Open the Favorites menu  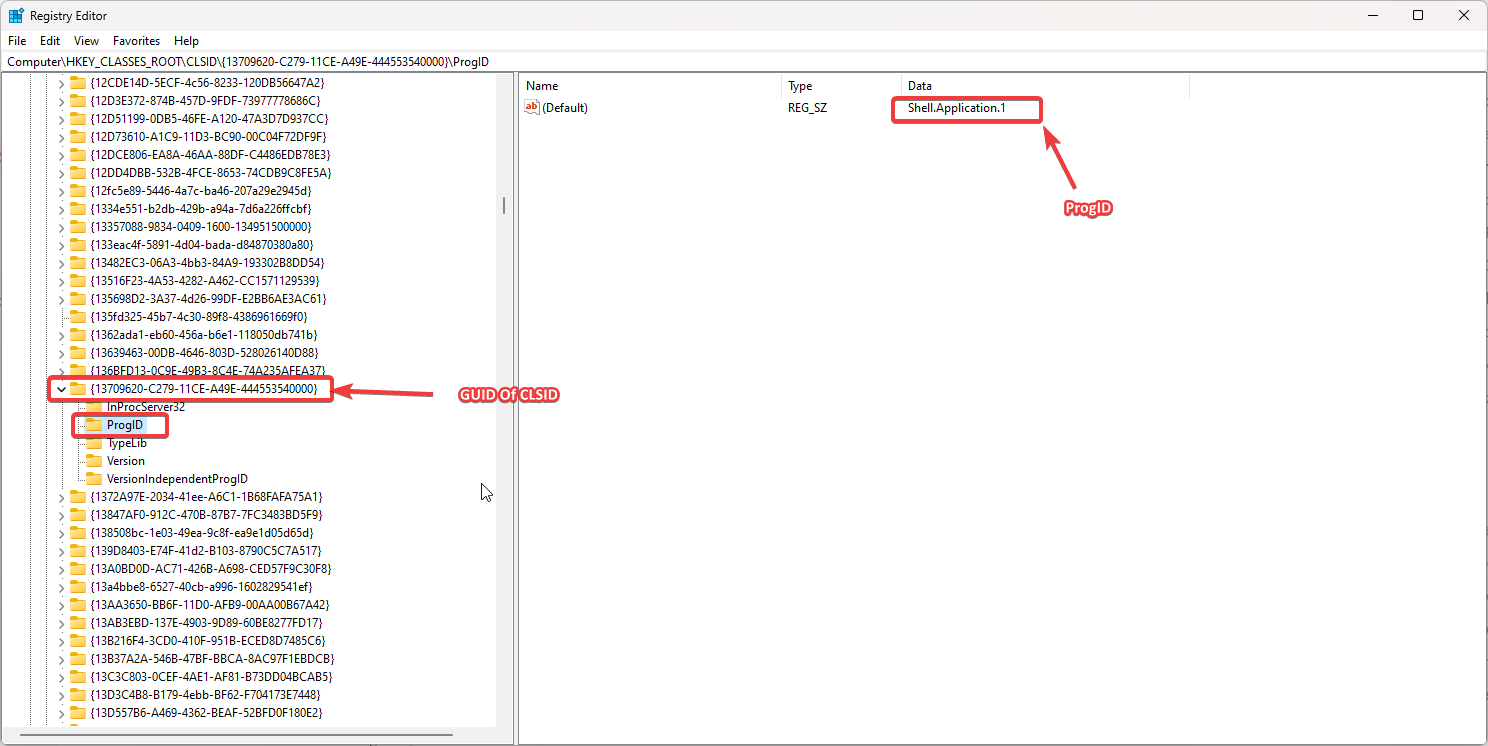point(136,41)
